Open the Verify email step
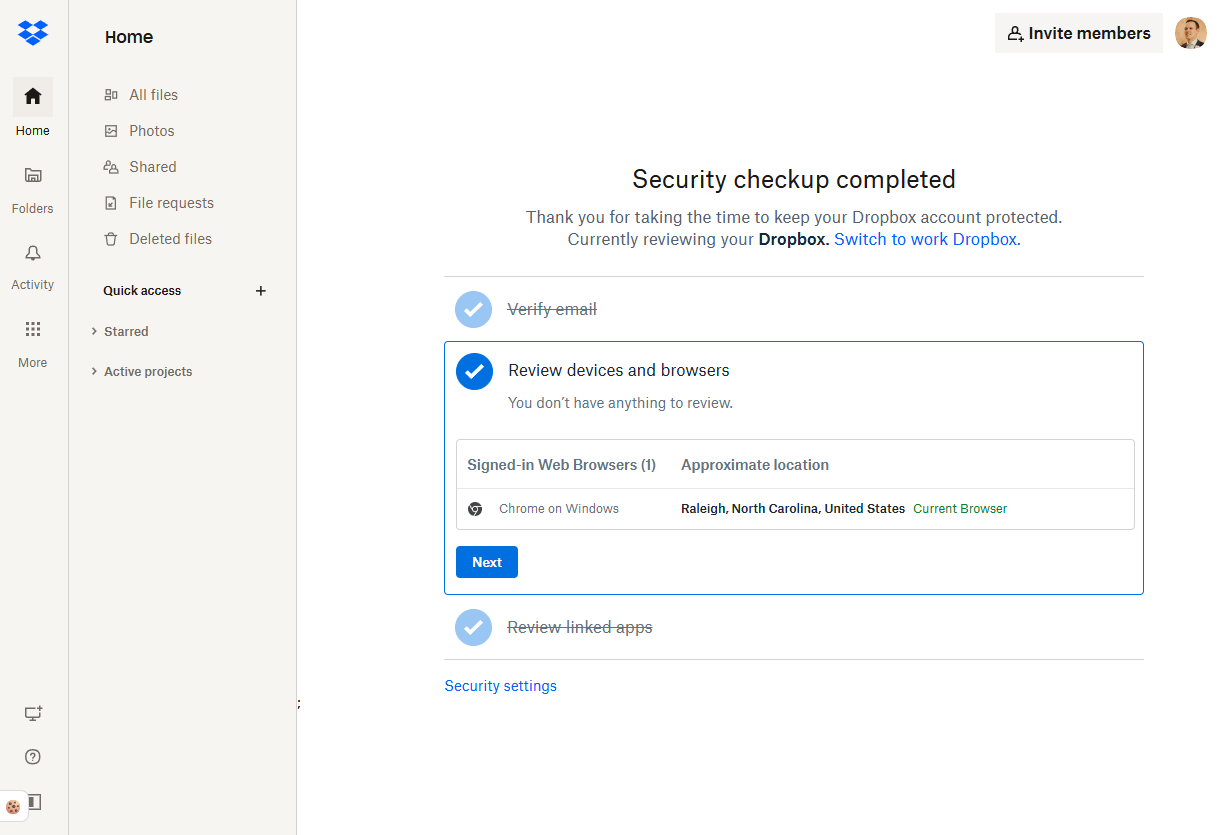Screen dimensions: 1219x835 pyautogui.click(x=552, y=310)
